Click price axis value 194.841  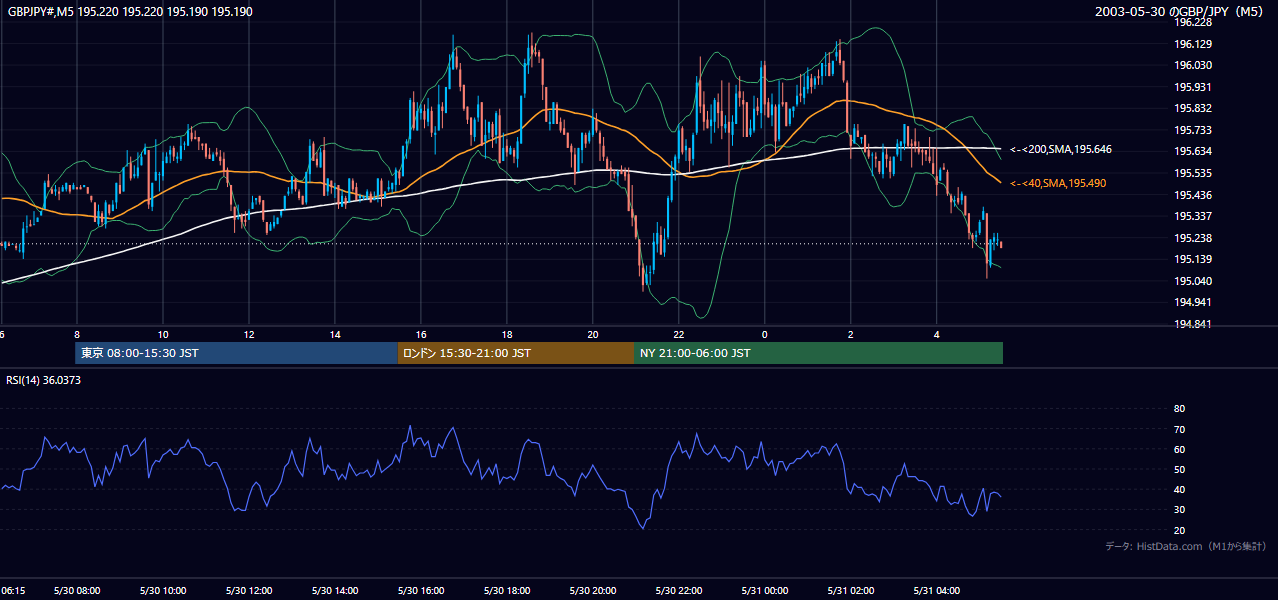coord(1194,324)
